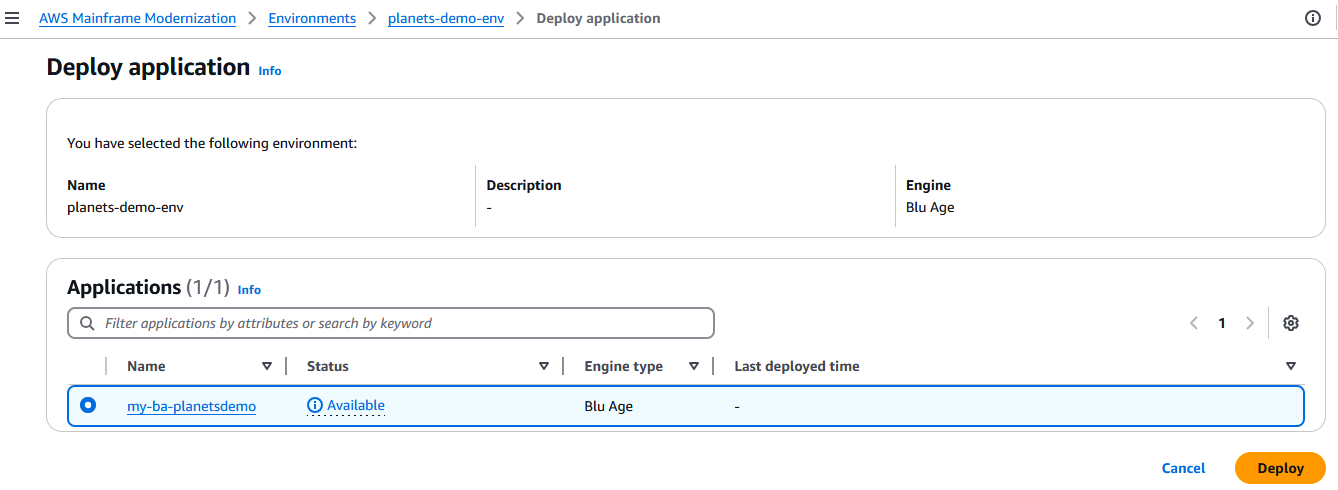Click the Available status info icon

tap(315, 405)
